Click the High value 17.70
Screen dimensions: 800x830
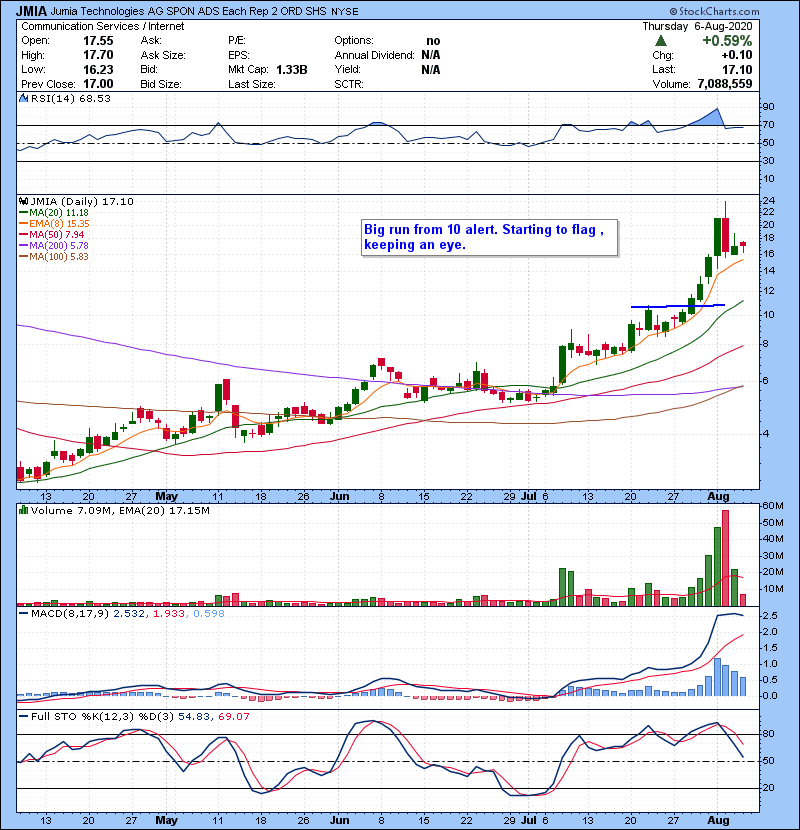coord(98,55)
